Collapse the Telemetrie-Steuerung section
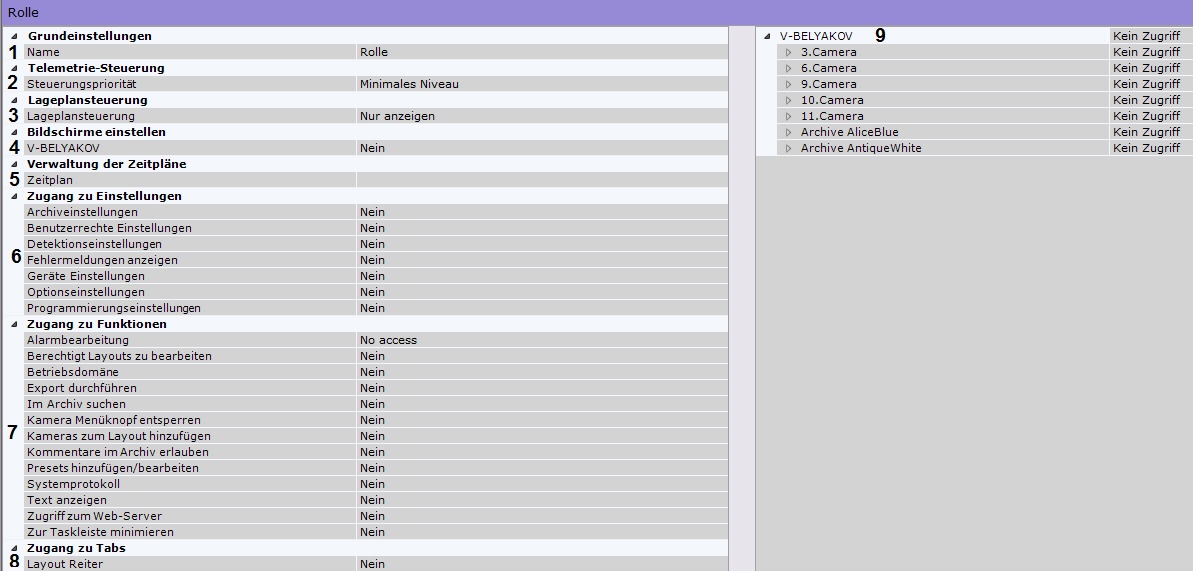 pyautogui.click(x=14, y=68)
